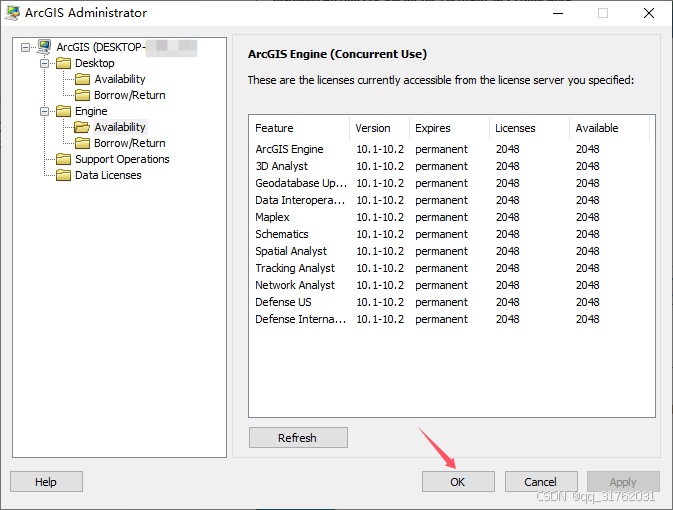Confirm with the OK button

tap(458, 482)
